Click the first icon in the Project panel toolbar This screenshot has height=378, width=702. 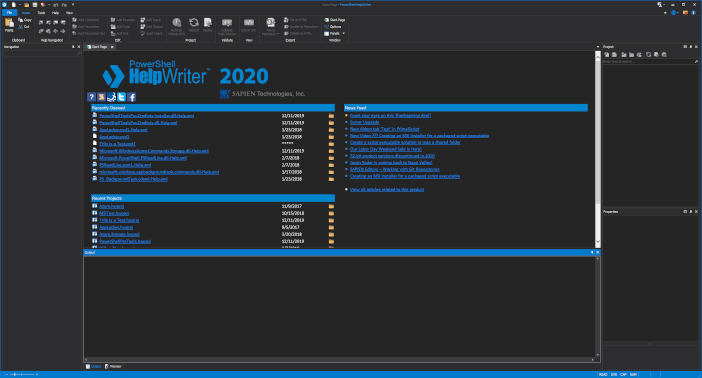pyautogui.click(x=607, y=55)
